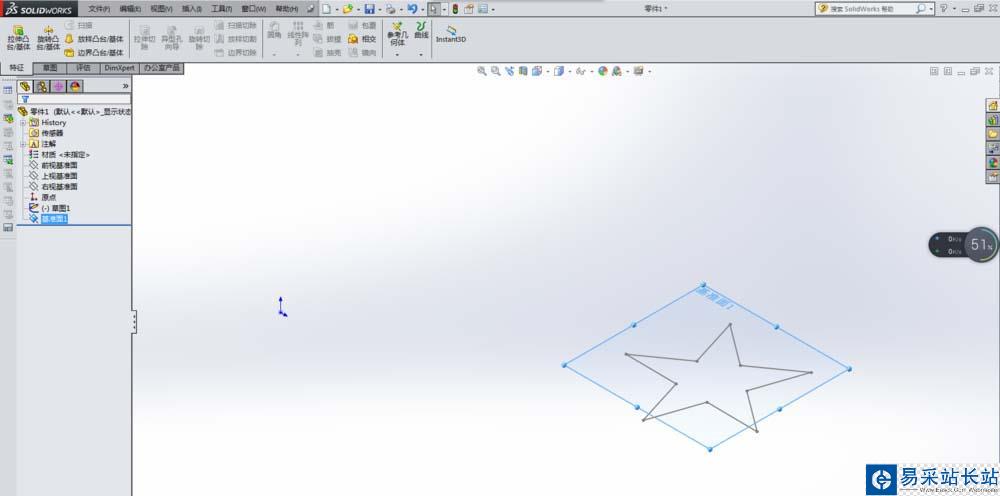This screenshot has height=496, width=1000.
Task: Select the 放样凸台/基体 loft boss tool
Action: [94, 39]
